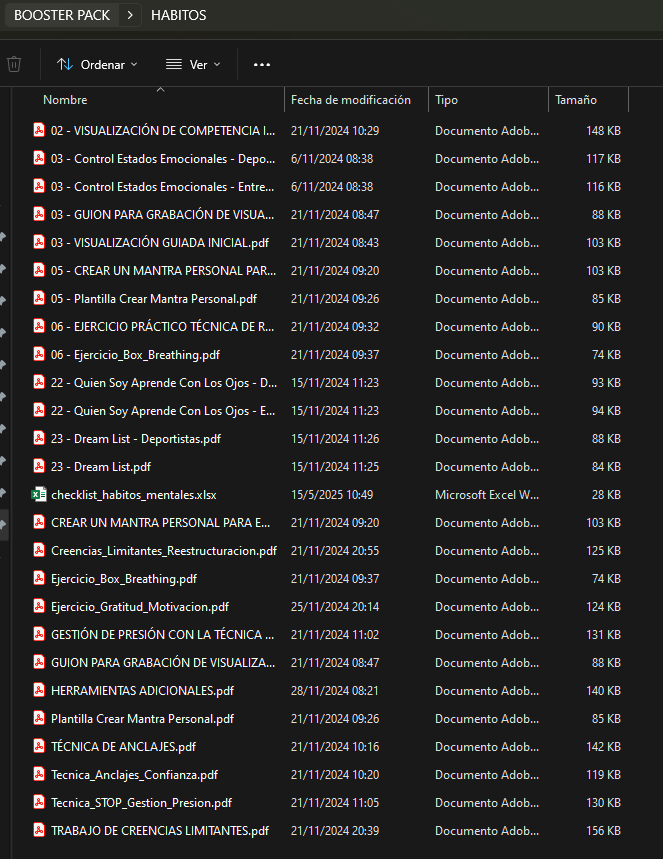Go to BOOSTER PACK in the breadcrumb

(x=62, y=15)
